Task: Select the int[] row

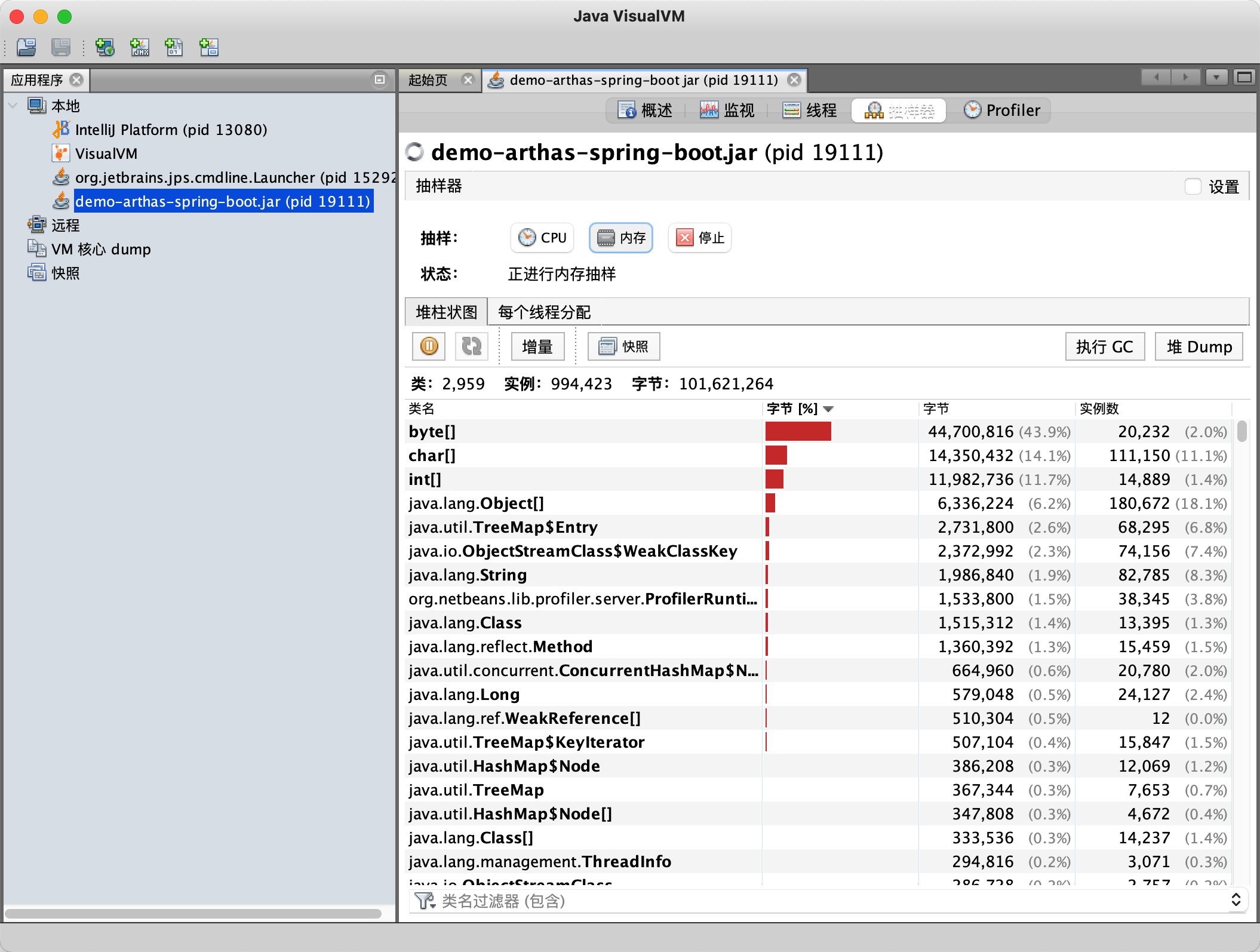Action: (818, 479)
